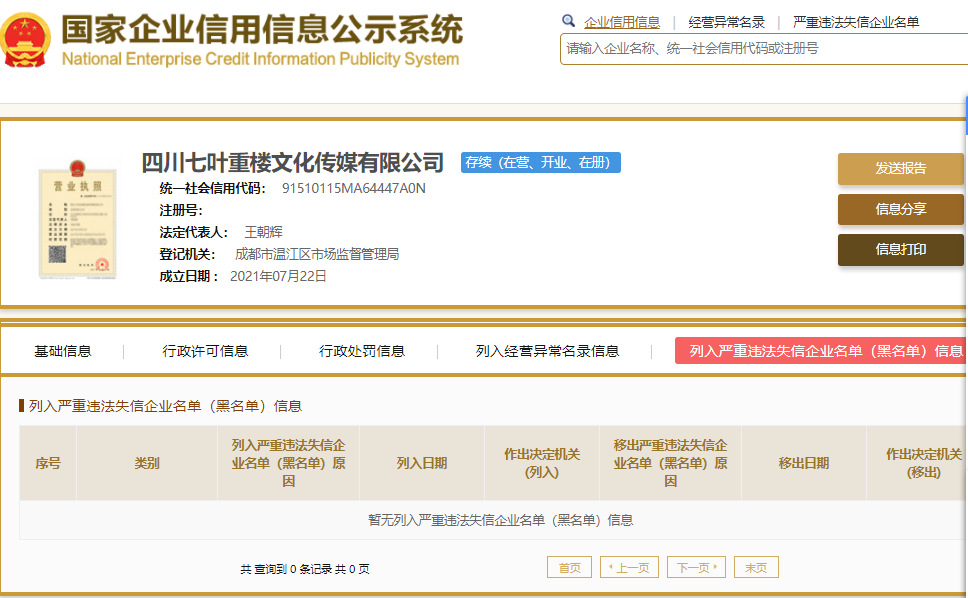This screenshot has width=968, height=598.
Task: Click the 列入严重违法失信企业名单（黑名单）原因 column header
Action: 288,463
